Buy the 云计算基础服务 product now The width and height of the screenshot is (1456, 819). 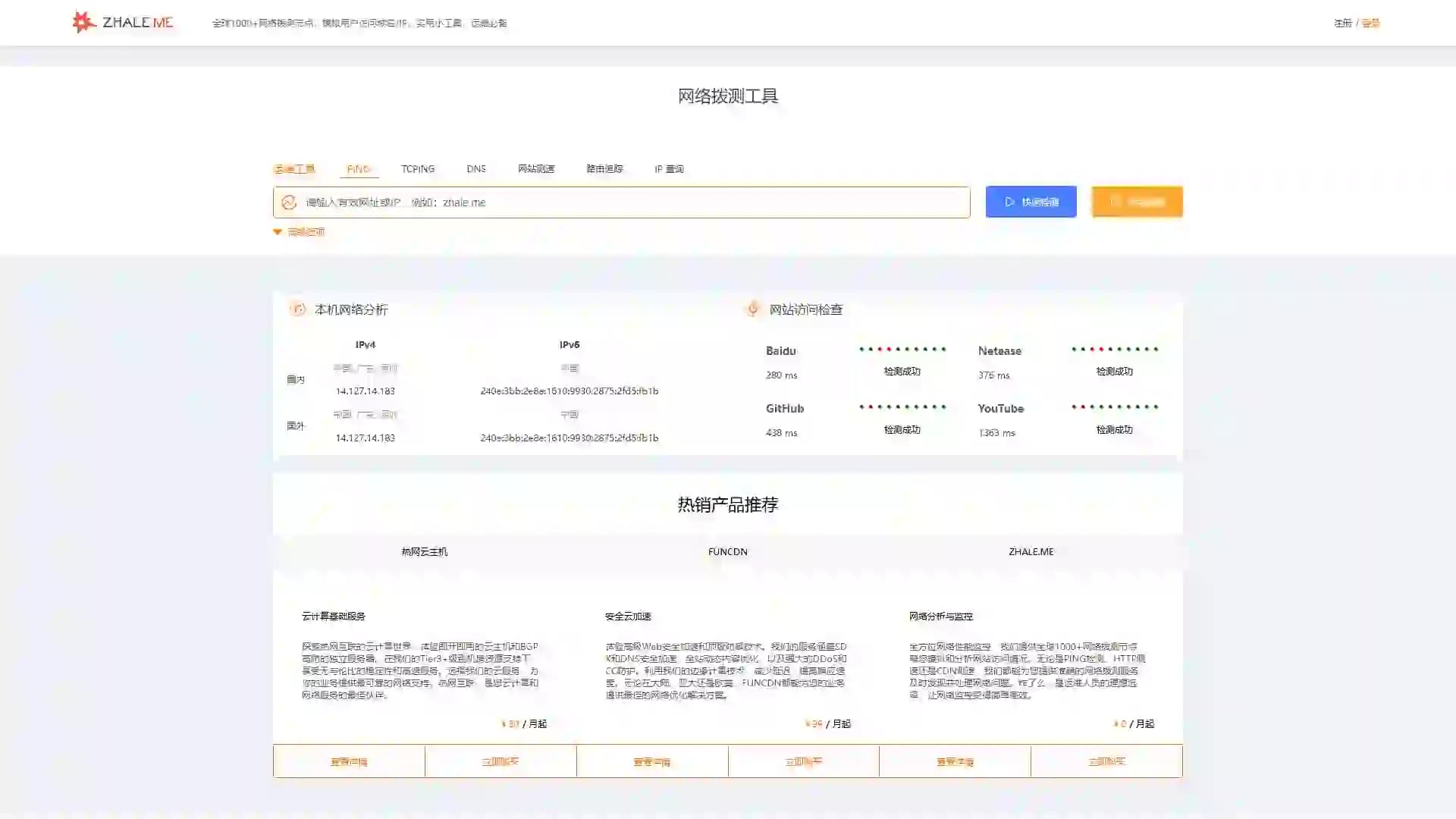(500, 761)
